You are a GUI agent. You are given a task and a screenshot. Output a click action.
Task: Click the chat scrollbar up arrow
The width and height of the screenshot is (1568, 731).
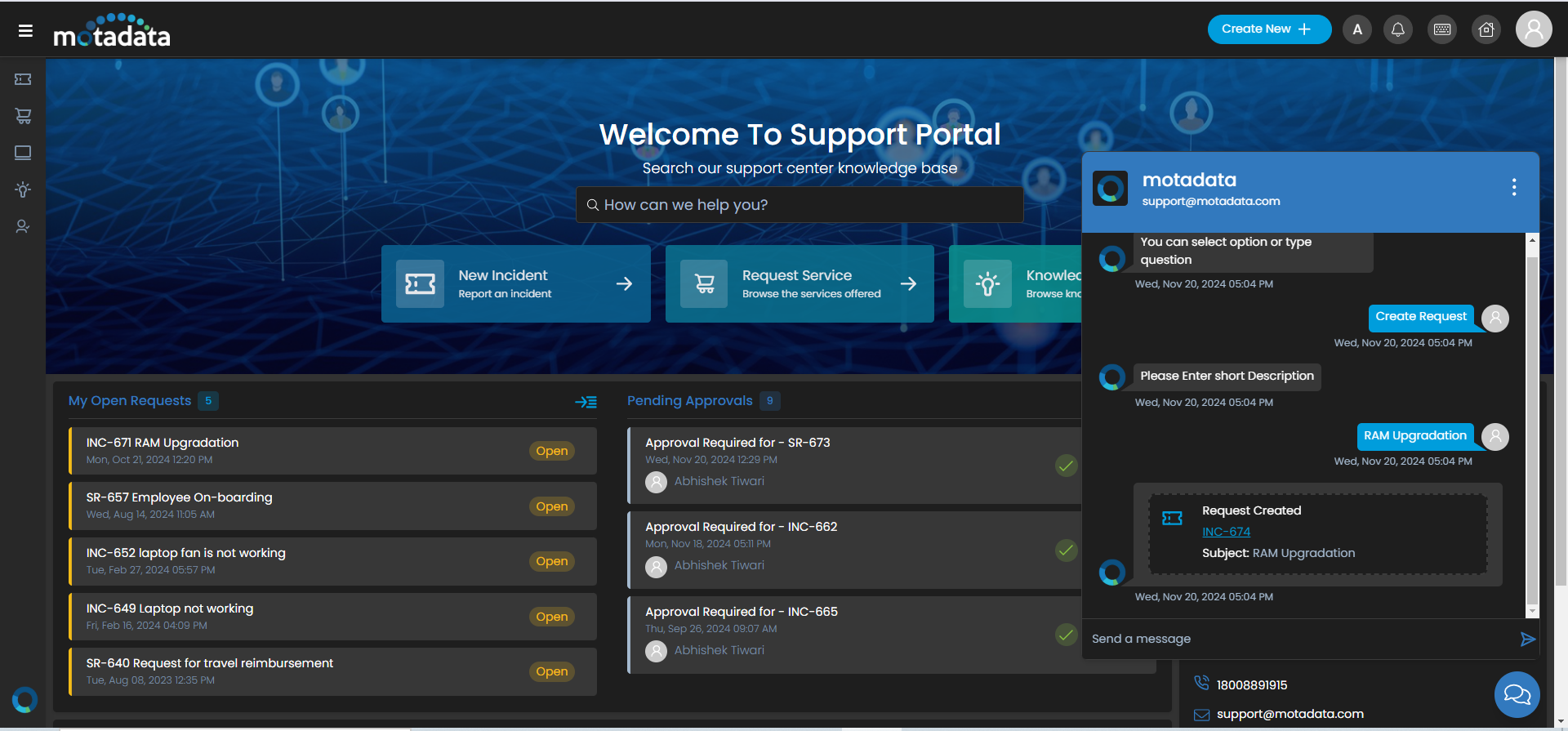pos(1532,240)
